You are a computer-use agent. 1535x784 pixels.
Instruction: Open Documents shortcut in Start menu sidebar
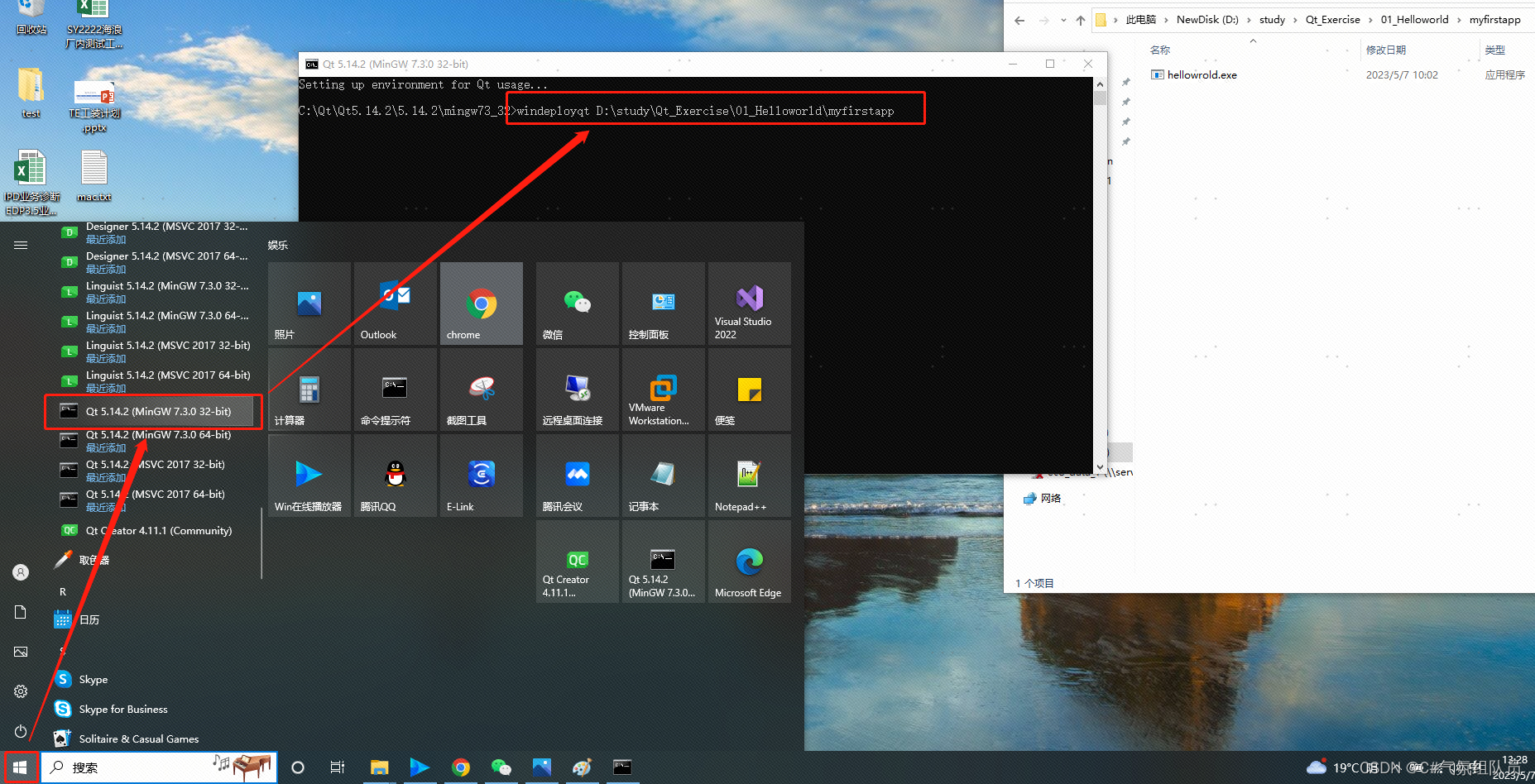[21, 612]
